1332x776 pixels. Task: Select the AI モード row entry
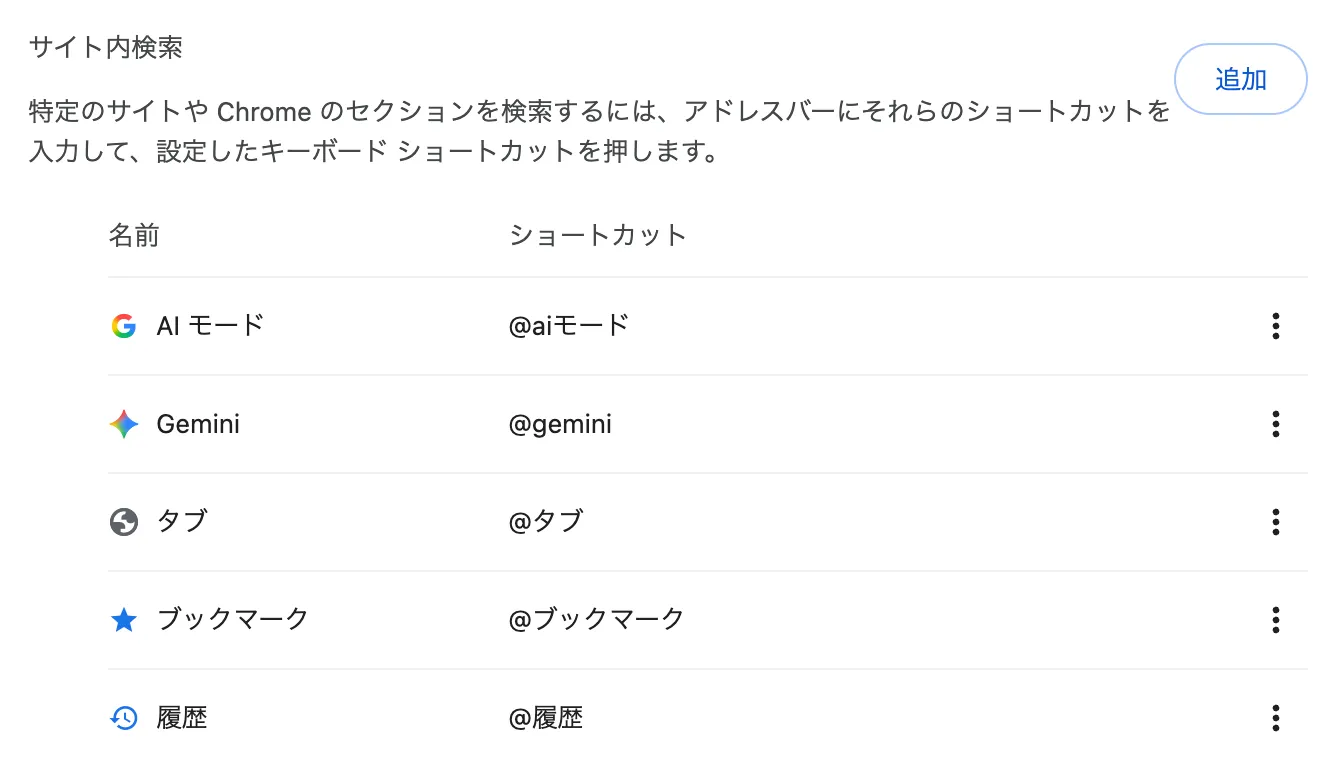pos(211,325)
